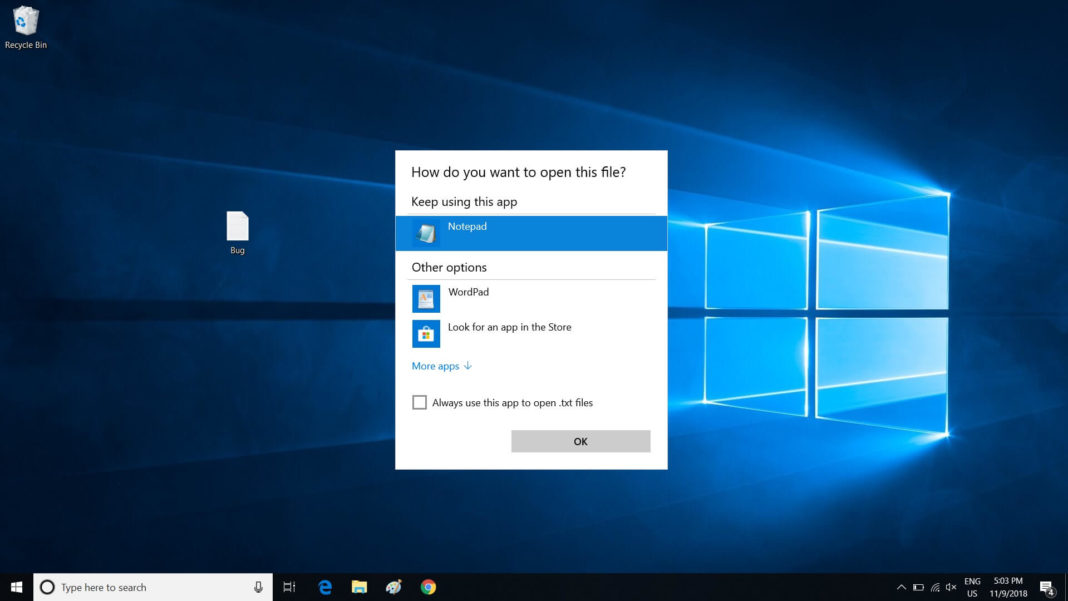Click the Type here to search field

pyautogui.click(x=153, y=587)
